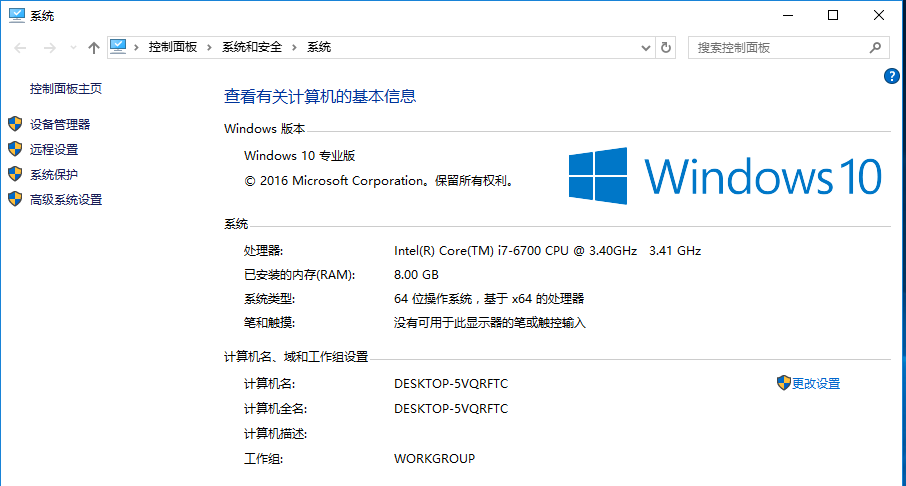The height and width of the screenshot is (486, 906).
Task: Click the computer icon in address bar
Action: click(118, 47)
